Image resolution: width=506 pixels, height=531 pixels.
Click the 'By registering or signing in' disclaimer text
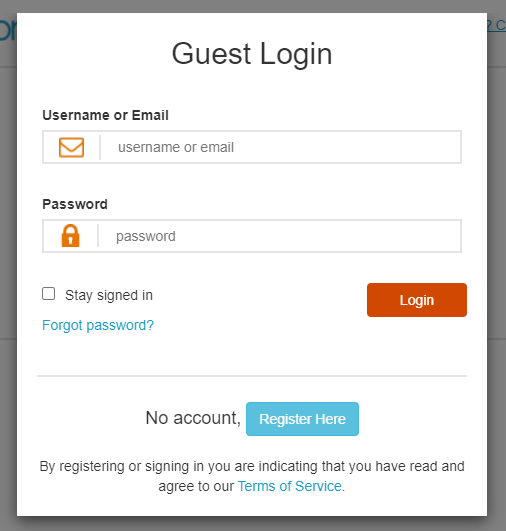[x=252, y=476]
